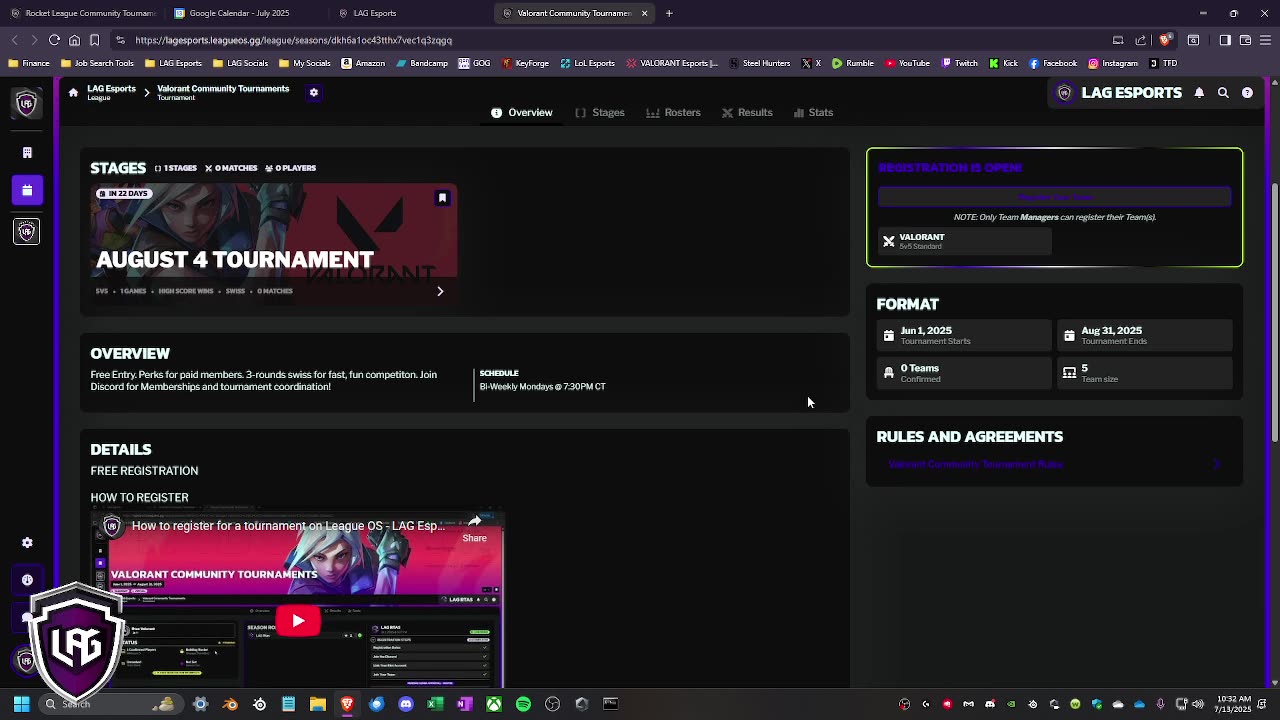Click the LAG Esports League breadcrumb link
The width and height of the screenshot is (1280, 720).
point(111,92)
